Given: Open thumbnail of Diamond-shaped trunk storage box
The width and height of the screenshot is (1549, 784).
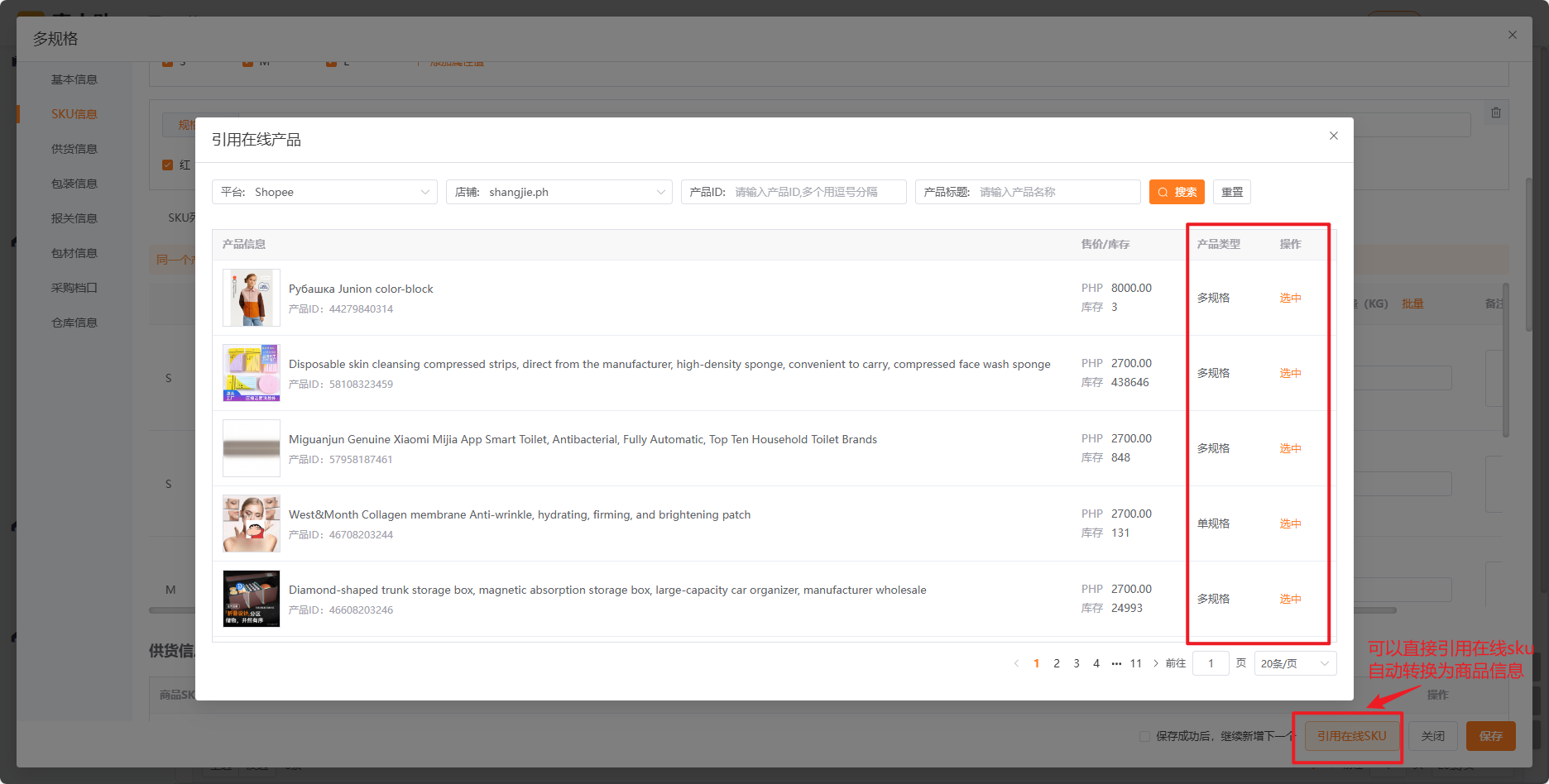Looking at the screenshot, I should click(252, 599).
